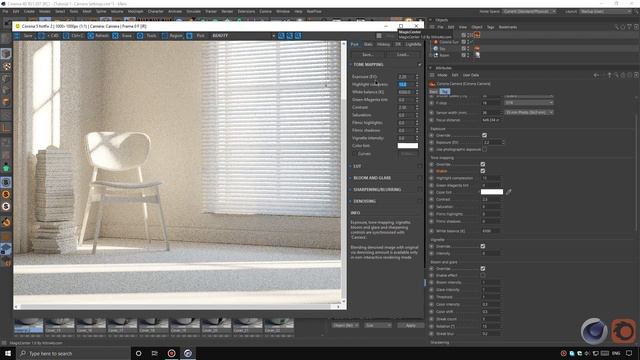The width and height of the screenshot is (640, 360).
Task: Click the Contrast value field in Attributes
Action: click(491, 200)
